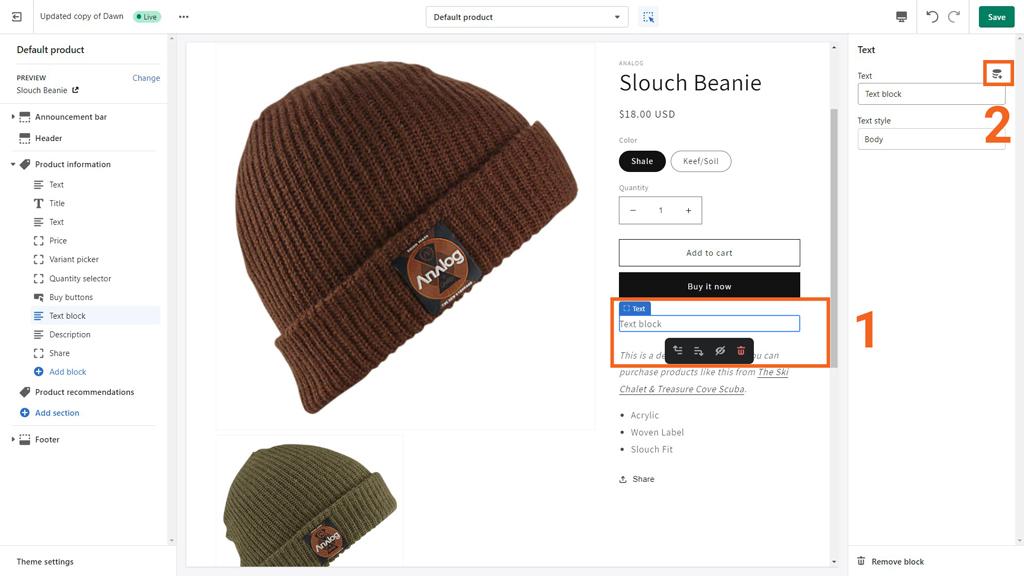The height and width of the screenshot is (576, 1024).
Task: Toggle the inspector selection icon
Action: tap(648, 17)
